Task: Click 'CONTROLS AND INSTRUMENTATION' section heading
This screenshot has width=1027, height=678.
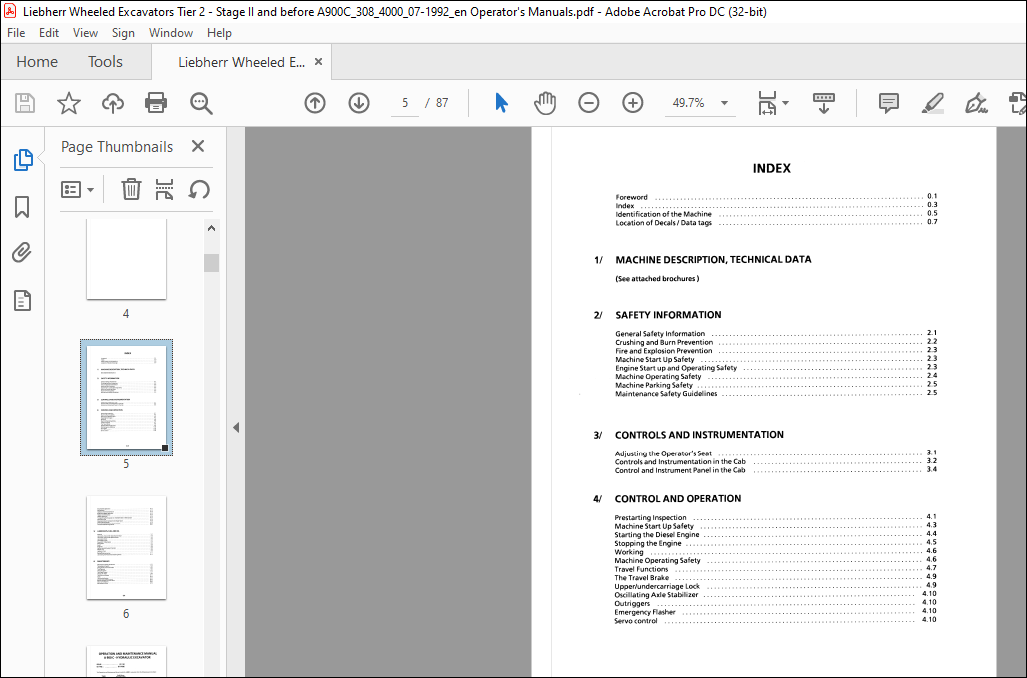Action: pyautogui.click(x=699, y=435)
